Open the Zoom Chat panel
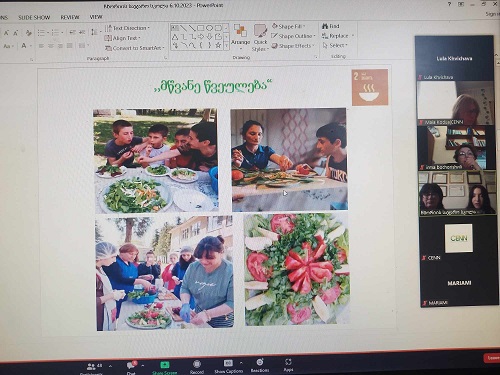The height and width of the screenshot is (375, 500). coord(131,367)
